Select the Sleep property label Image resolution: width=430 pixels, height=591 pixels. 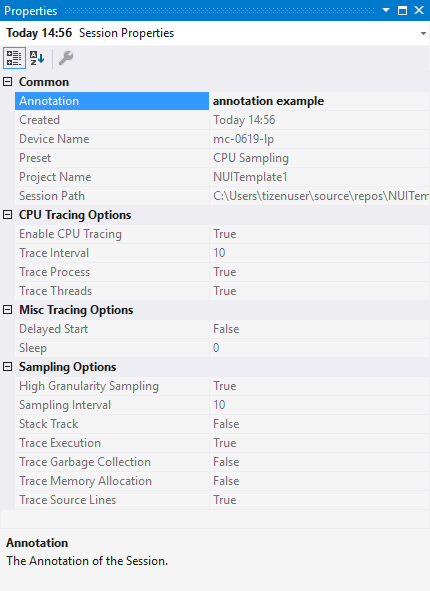33,348
